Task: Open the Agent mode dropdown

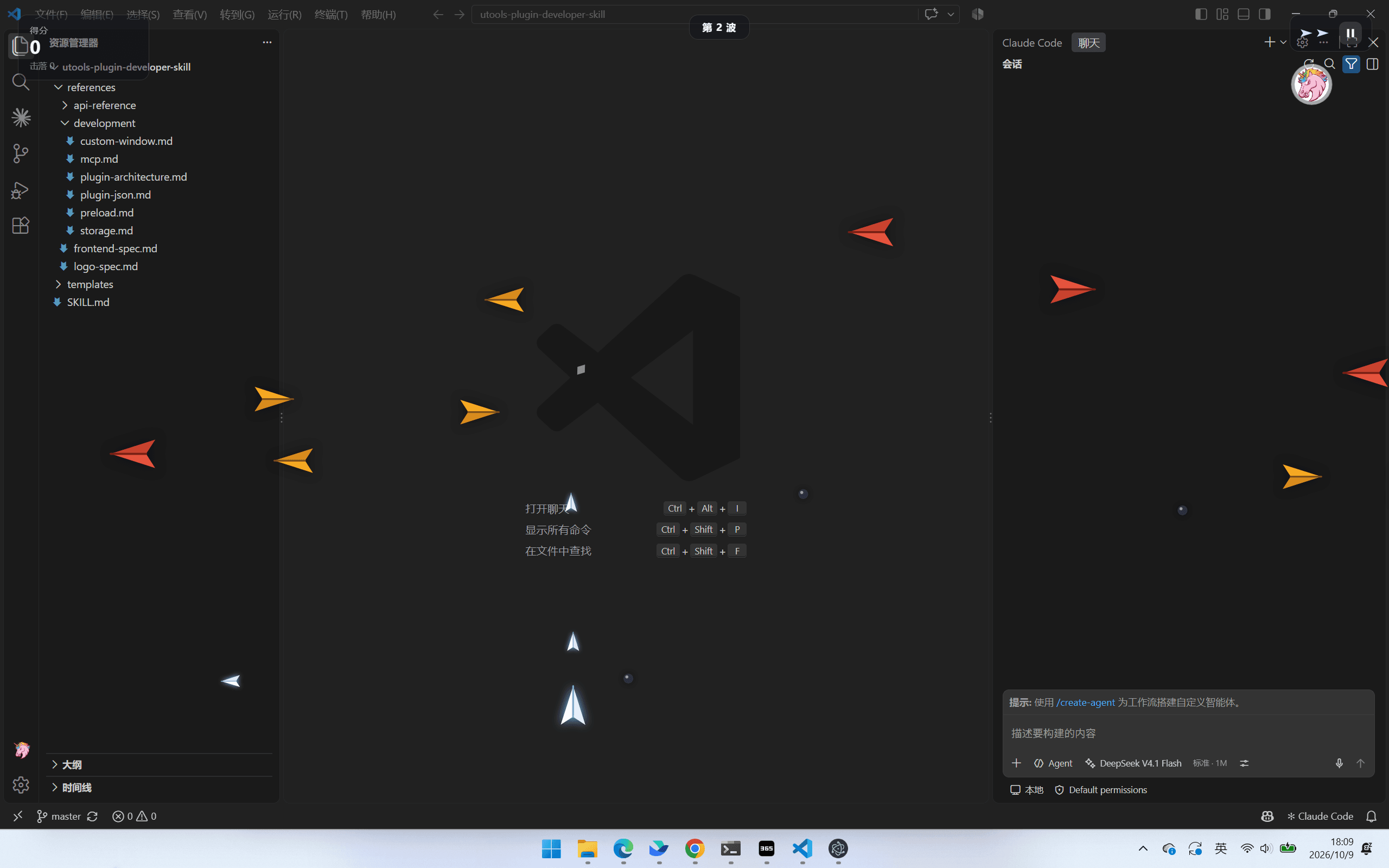Action: (x=1053, y=763)
